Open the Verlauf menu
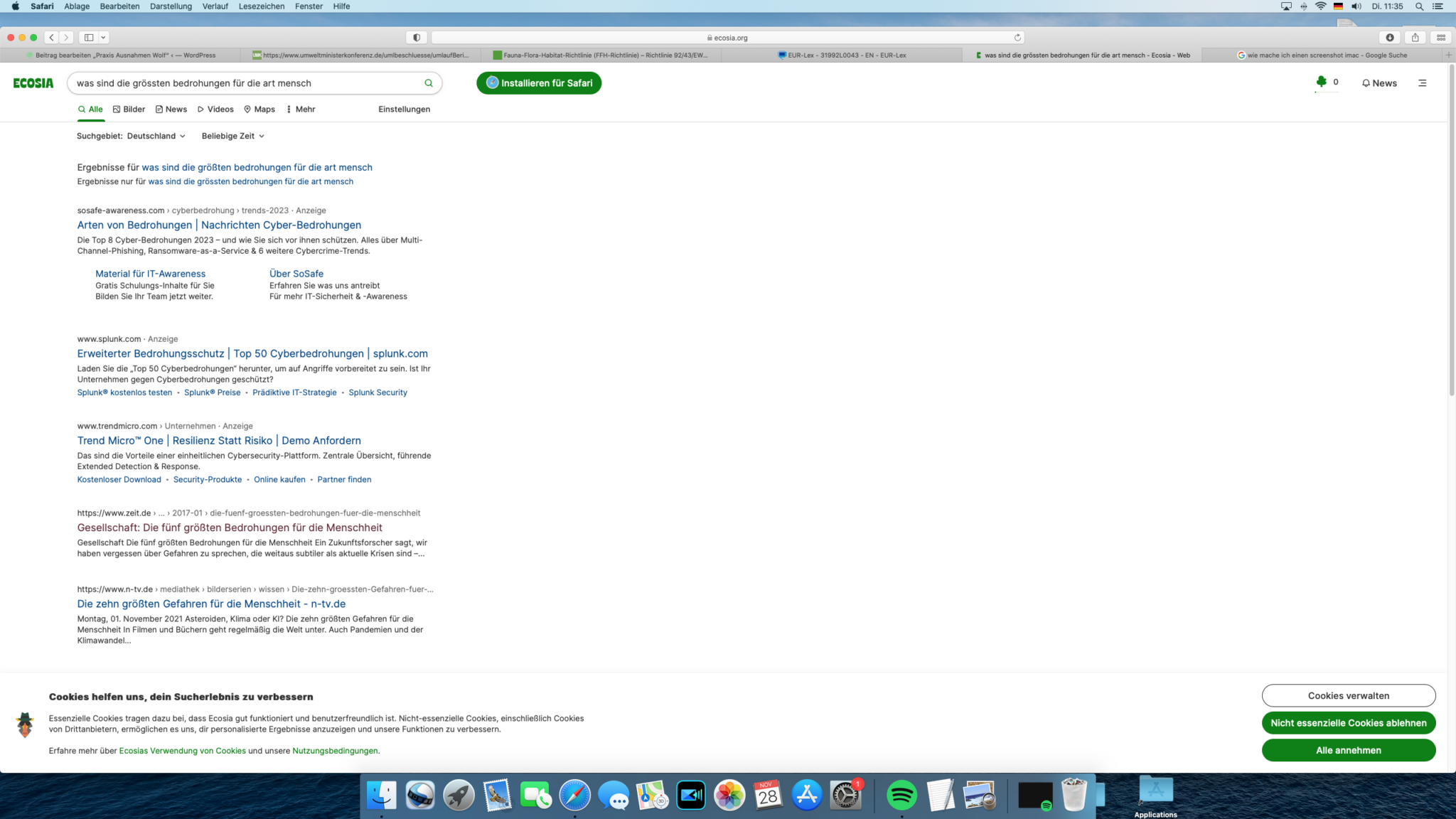 coord(215,6)
